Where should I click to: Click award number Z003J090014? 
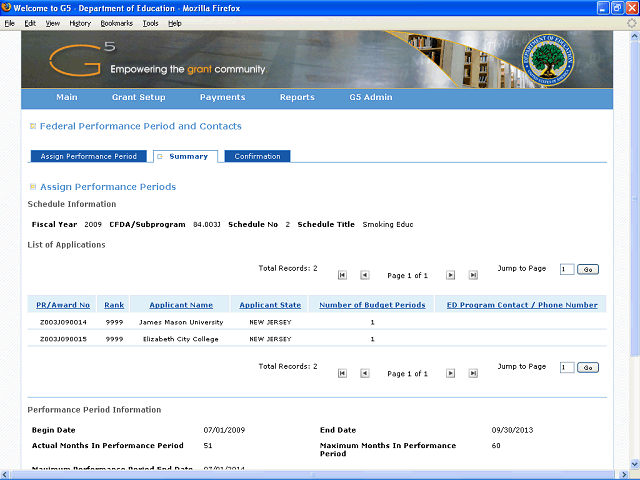(x=63, y=322)
